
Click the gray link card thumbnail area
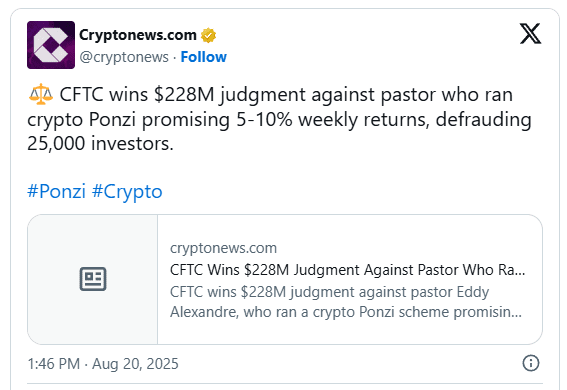click(93, 279)
